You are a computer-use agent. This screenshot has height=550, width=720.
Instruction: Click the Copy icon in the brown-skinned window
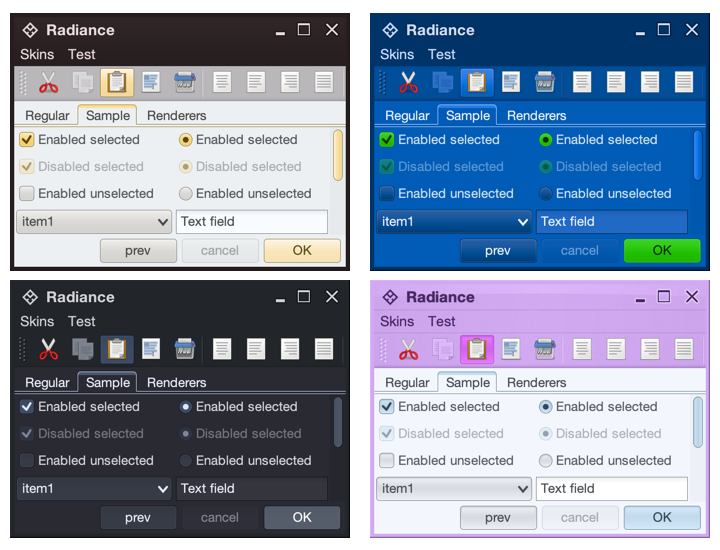coord(83,83)
